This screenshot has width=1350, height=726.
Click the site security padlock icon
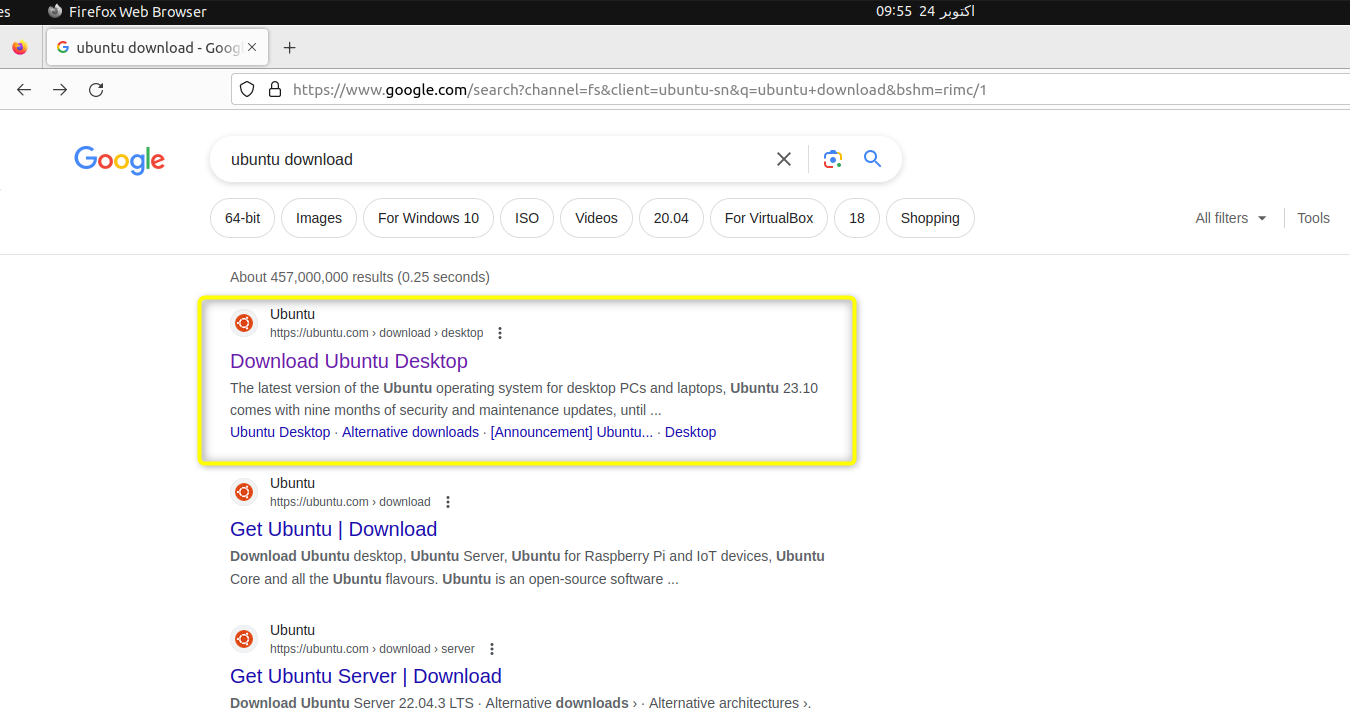point(275,90)
